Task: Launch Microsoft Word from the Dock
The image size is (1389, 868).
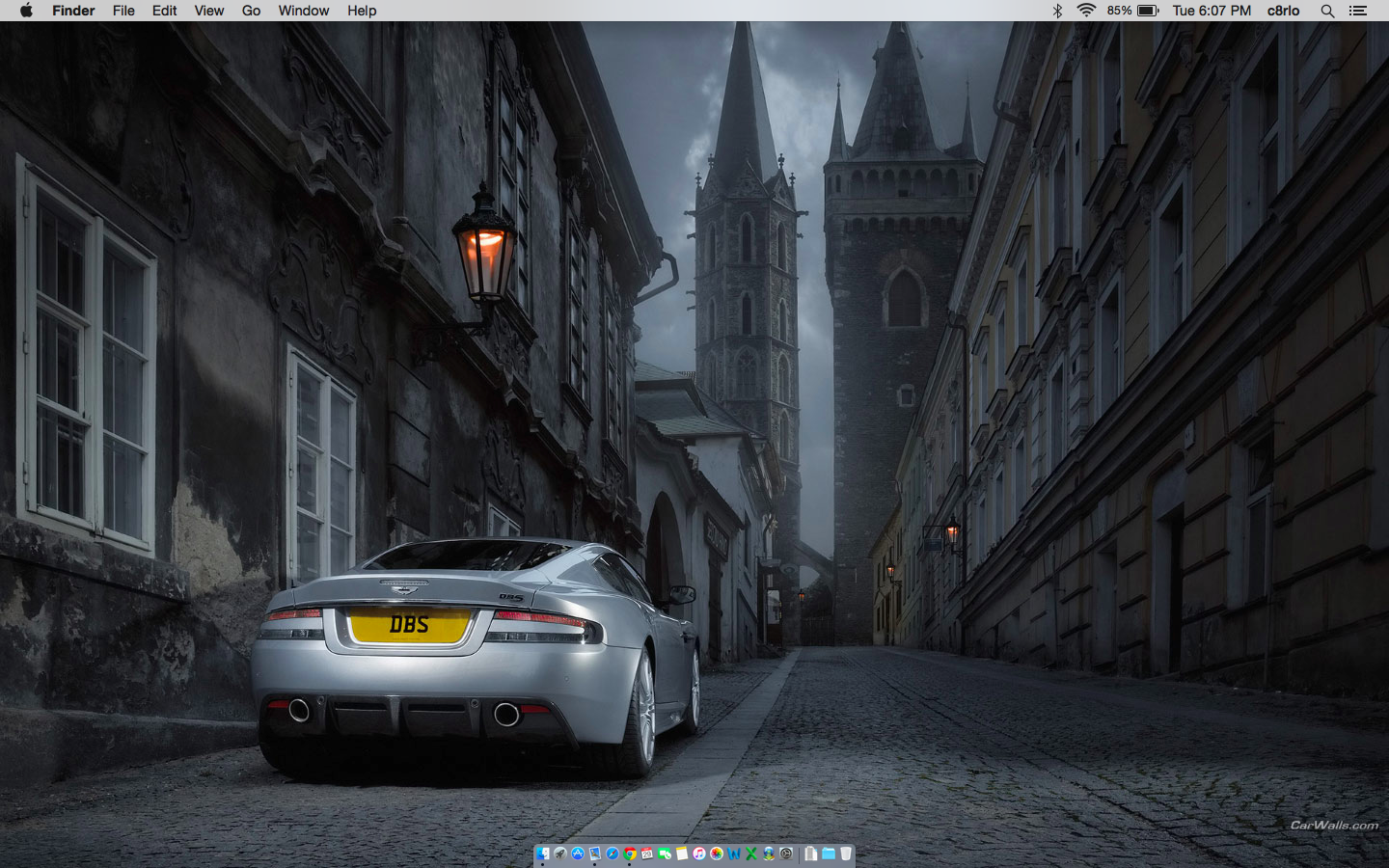Action: [734, 854]
